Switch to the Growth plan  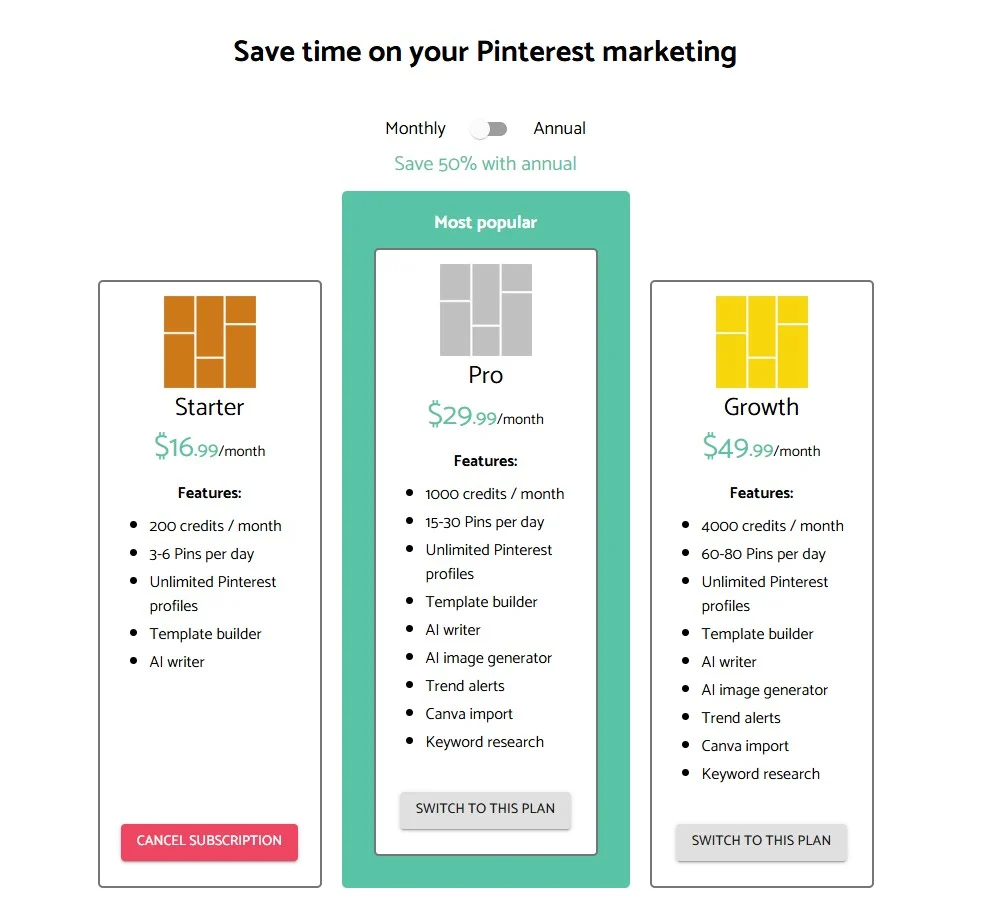[761, 842]
